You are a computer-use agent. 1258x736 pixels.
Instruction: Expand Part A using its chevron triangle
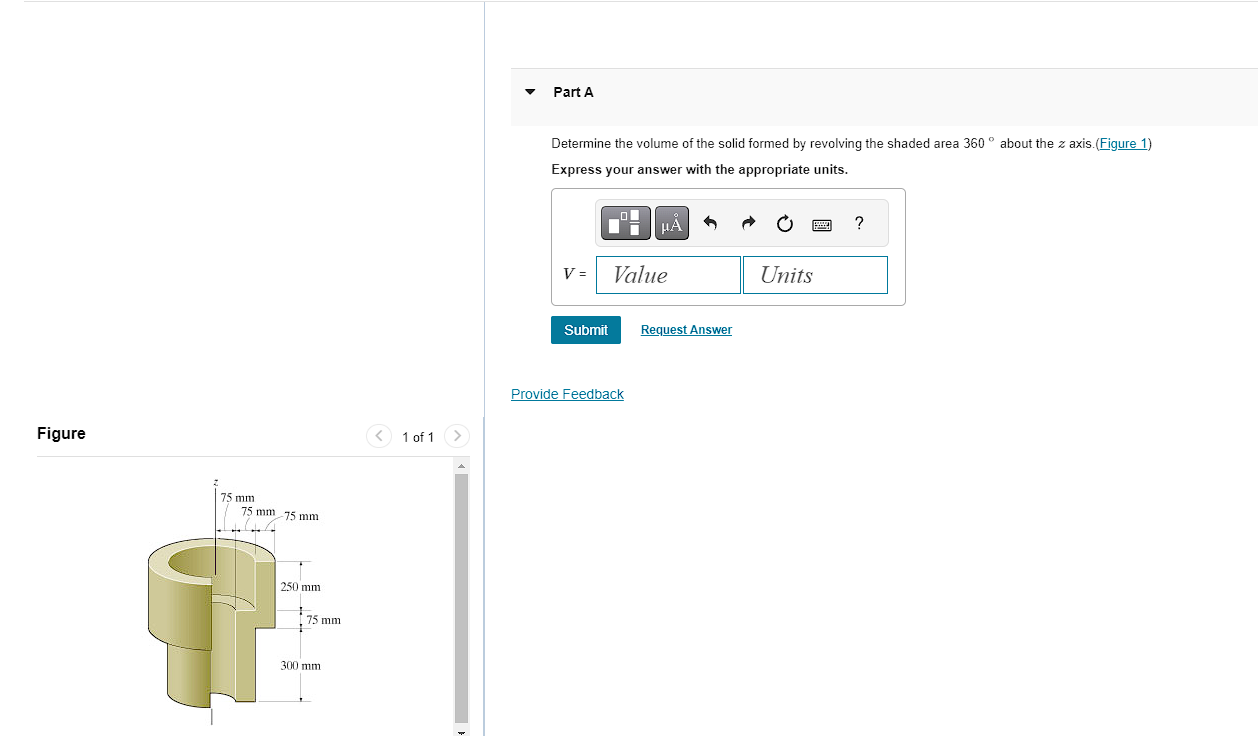coord(530,91)
